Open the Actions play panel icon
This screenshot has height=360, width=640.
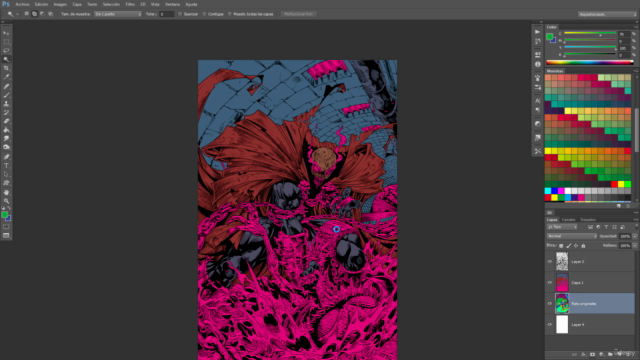pyautogui.click(x=538, y=32)
